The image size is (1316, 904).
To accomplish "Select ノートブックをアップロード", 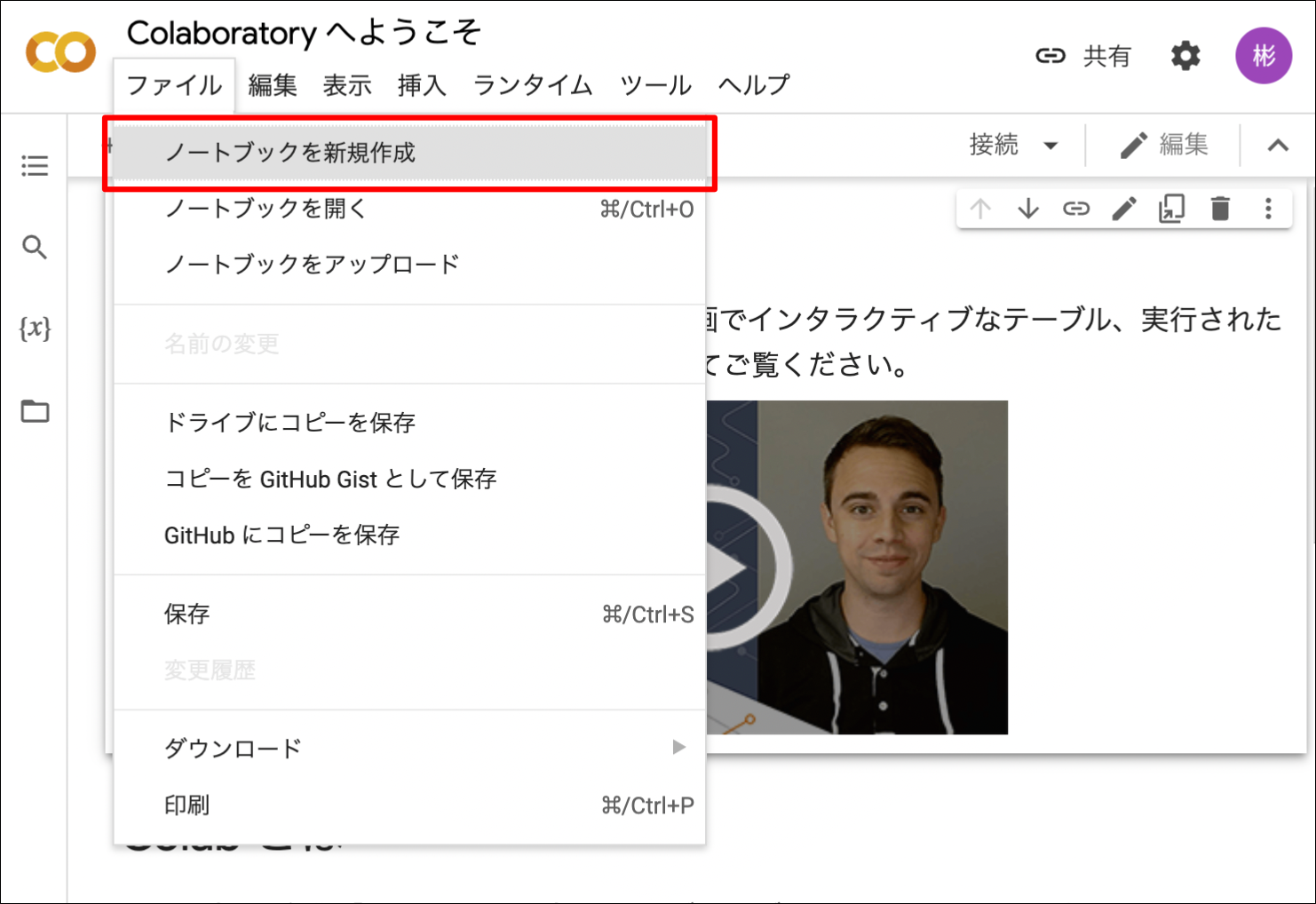I will point(409,264).
